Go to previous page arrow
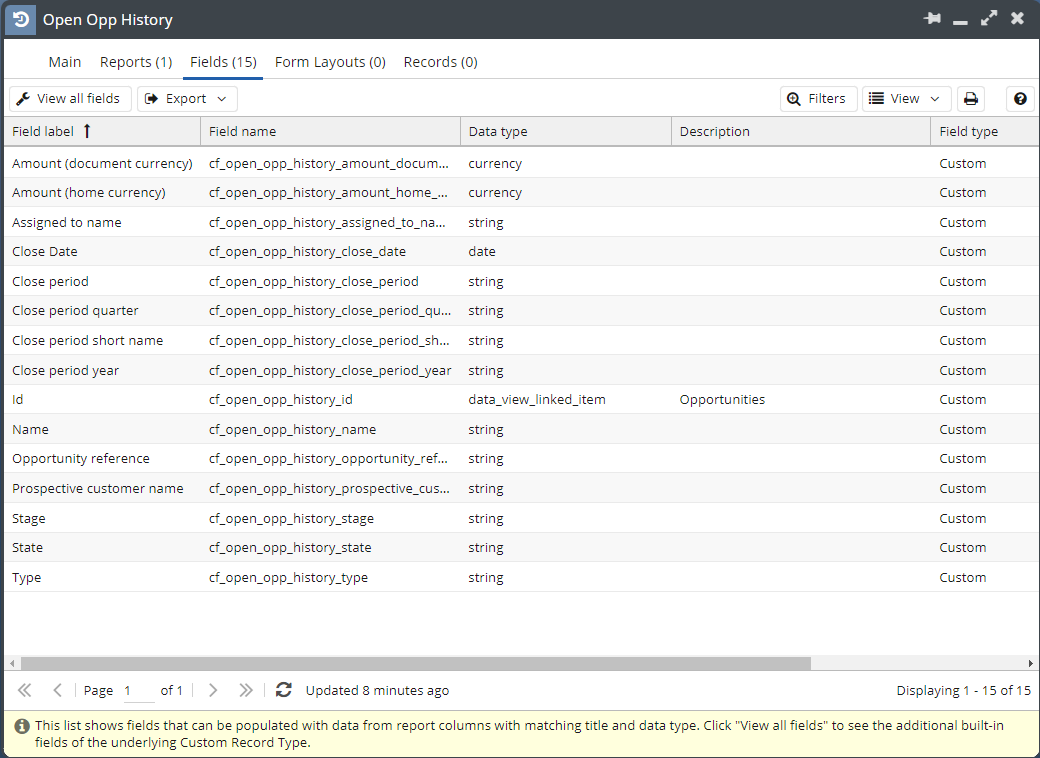 [58, 690]
